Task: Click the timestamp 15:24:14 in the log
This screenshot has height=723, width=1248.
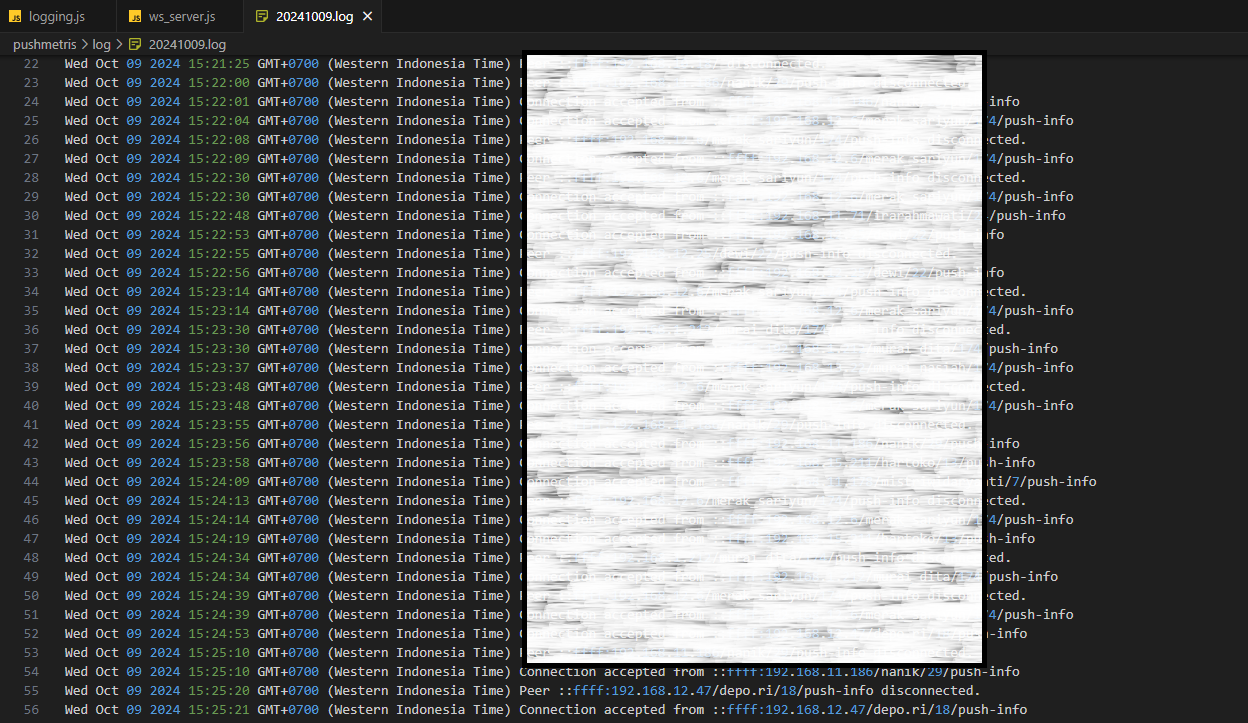Action: pos(219,520)
